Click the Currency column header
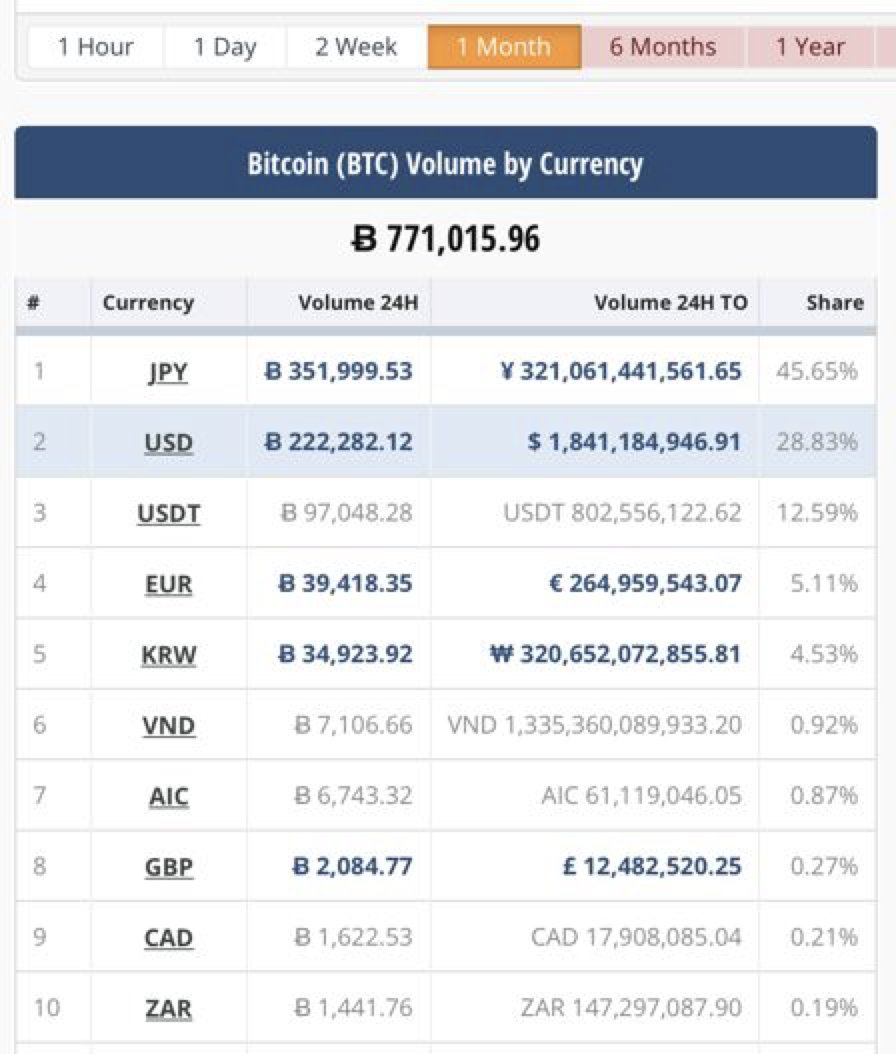The width and height of the screenshot is (896, 1054). [148, 302]
